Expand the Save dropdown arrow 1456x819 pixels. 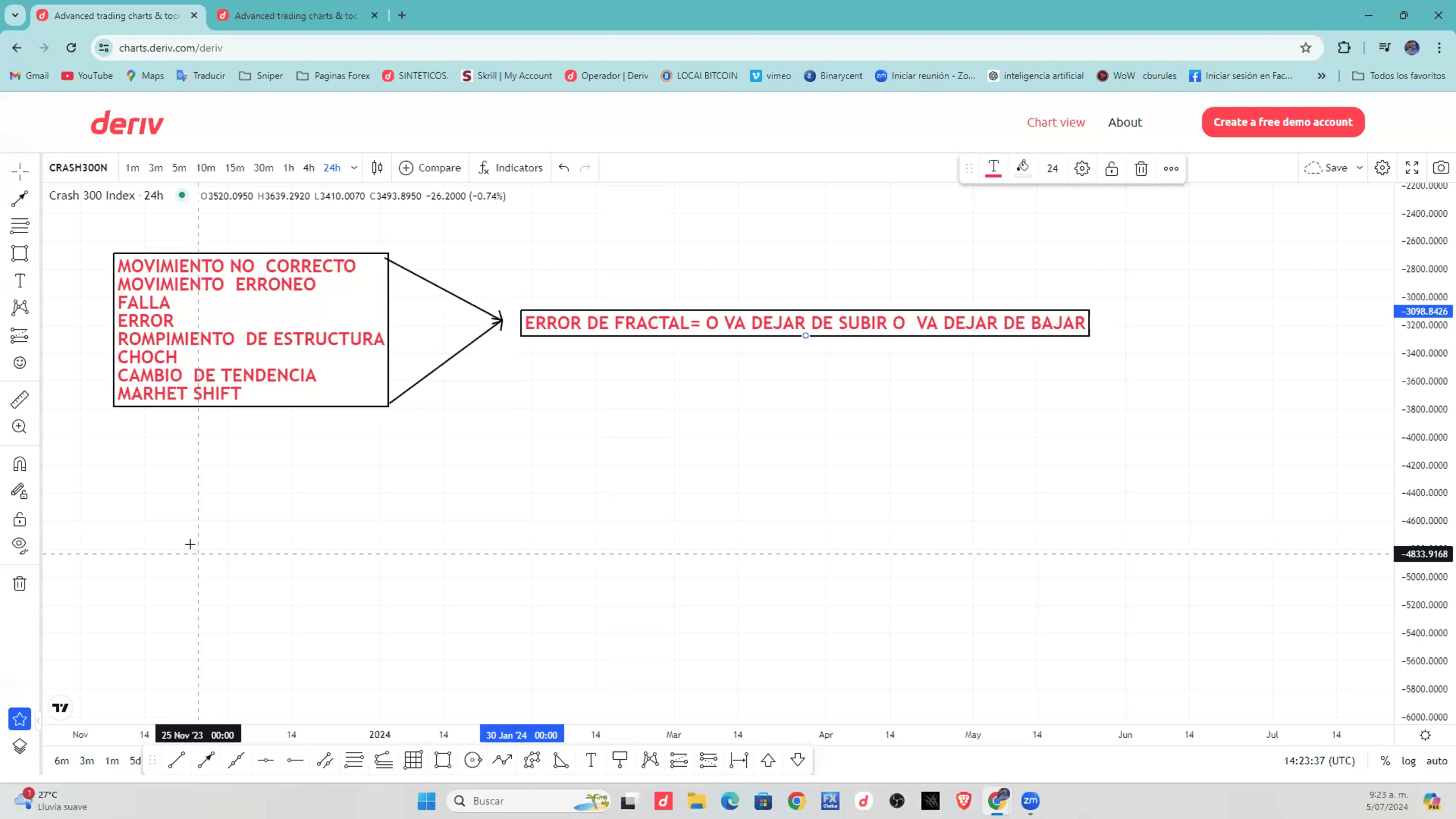(1360, 168)
